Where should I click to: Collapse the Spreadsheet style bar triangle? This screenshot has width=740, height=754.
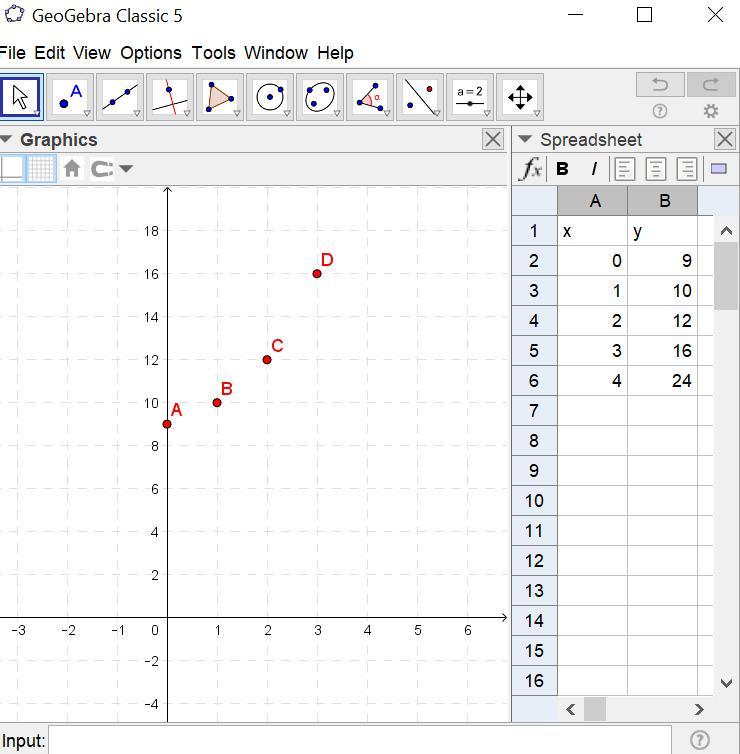525,139
